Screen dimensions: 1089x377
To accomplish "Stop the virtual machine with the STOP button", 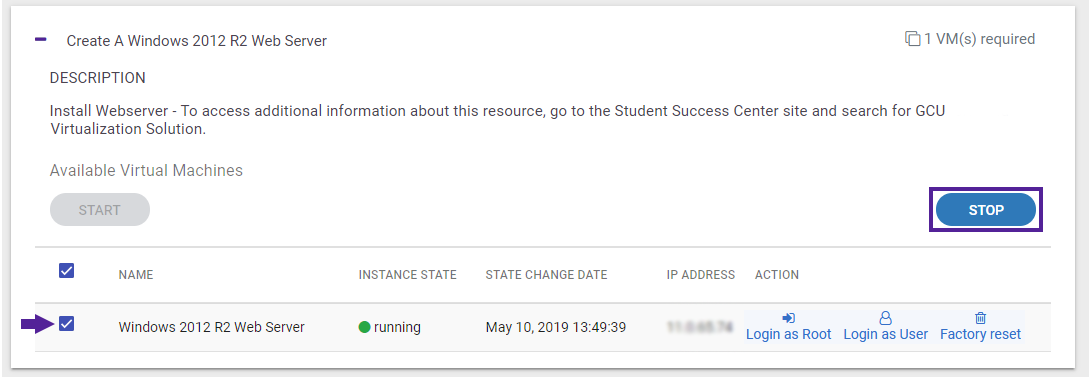I will [986, 210].
